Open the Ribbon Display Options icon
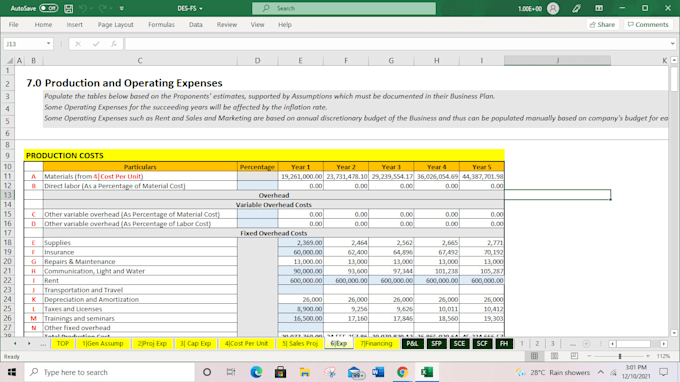 599,8
